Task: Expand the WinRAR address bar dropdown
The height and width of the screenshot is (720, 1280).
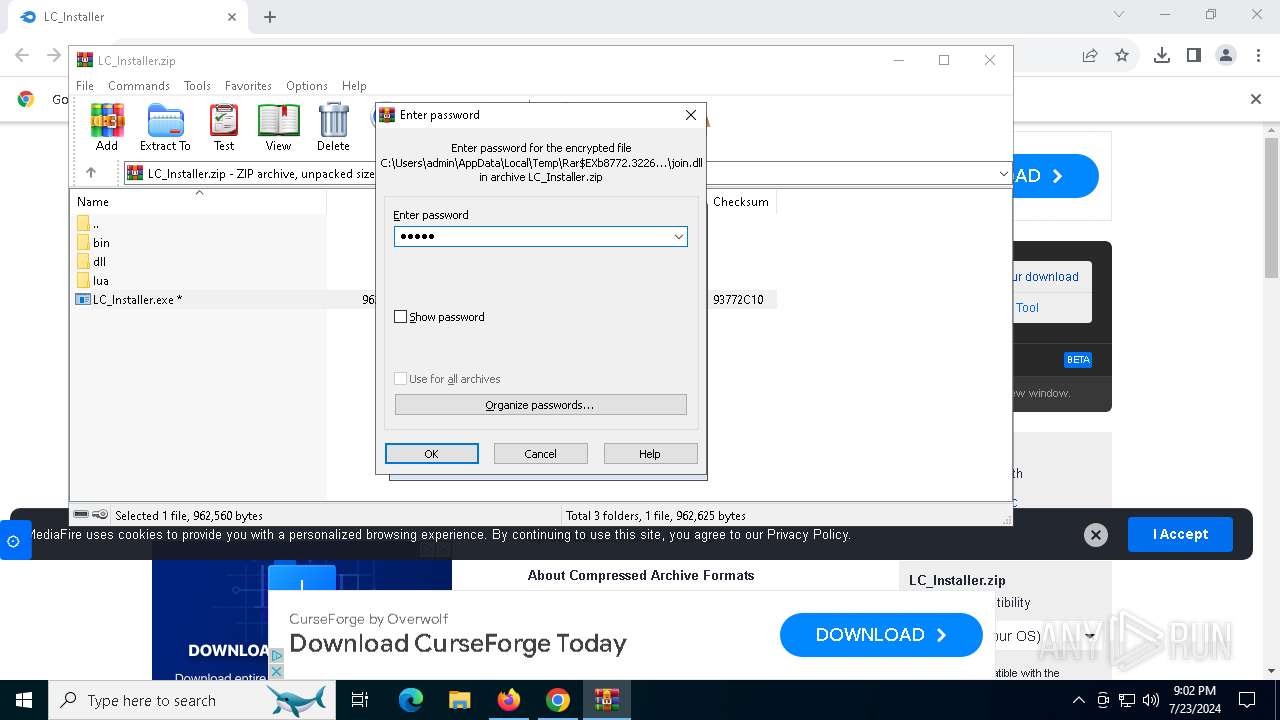Action: [x=1003, y=174]
